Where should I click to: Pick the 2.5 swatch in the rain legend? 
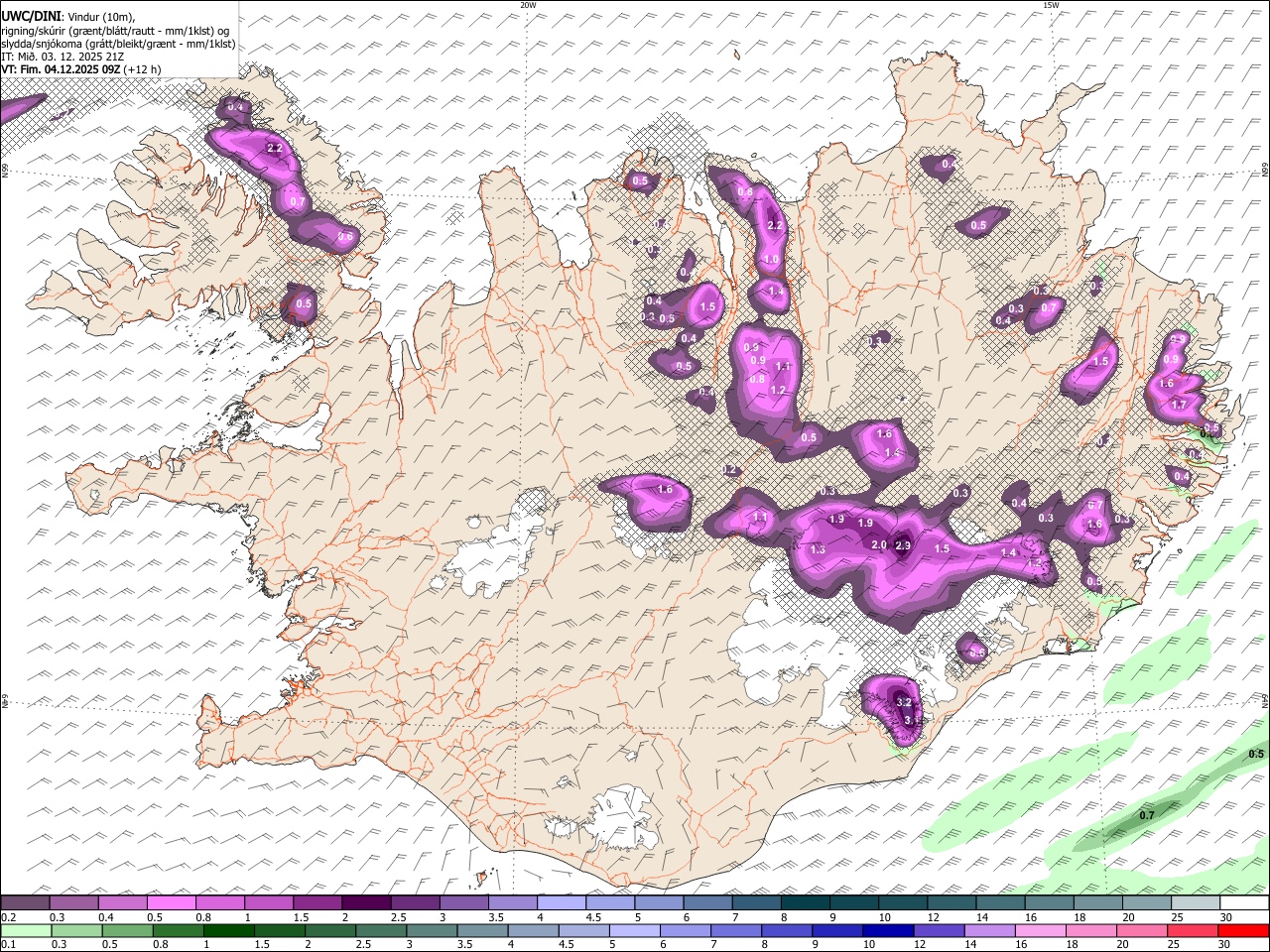pyautogui.click(x=380, y=930)
